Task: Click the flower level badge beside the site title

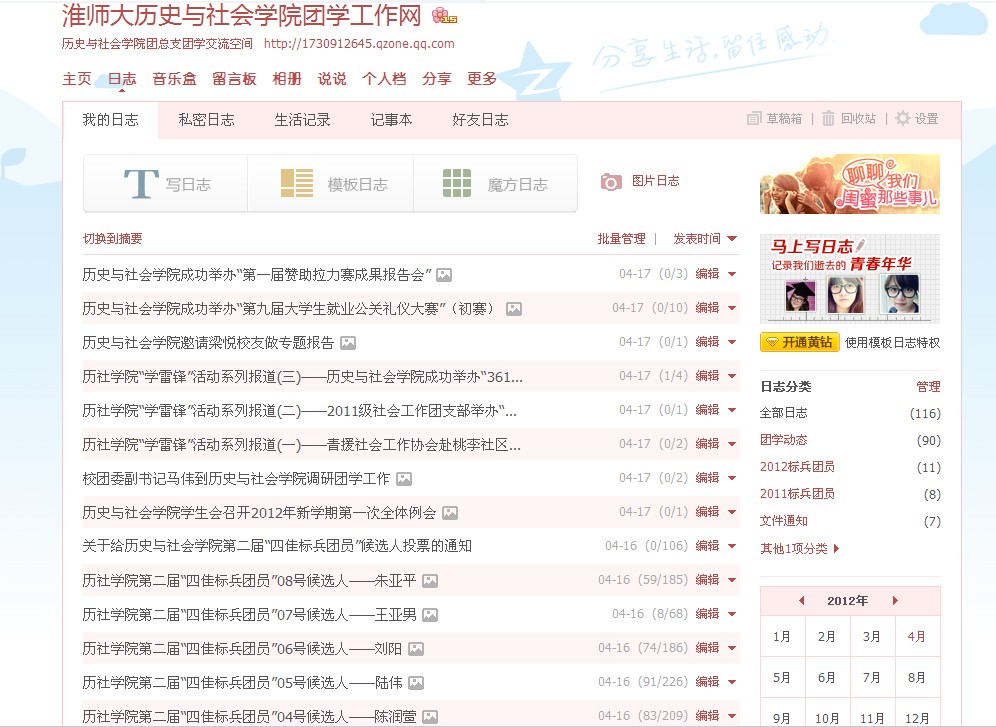Action: (x=444, y=15)
